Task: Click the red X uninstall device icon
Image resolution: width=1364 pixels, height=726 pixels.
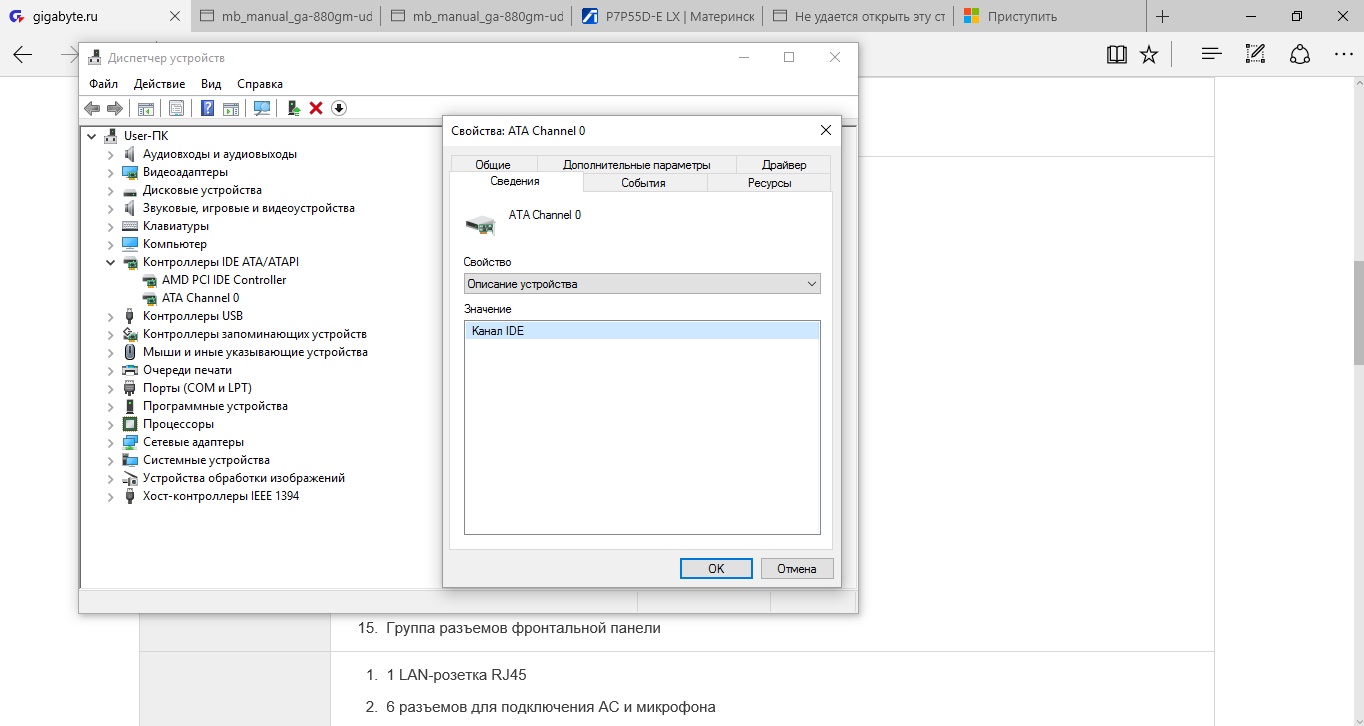Action: (x=316, y=108)
